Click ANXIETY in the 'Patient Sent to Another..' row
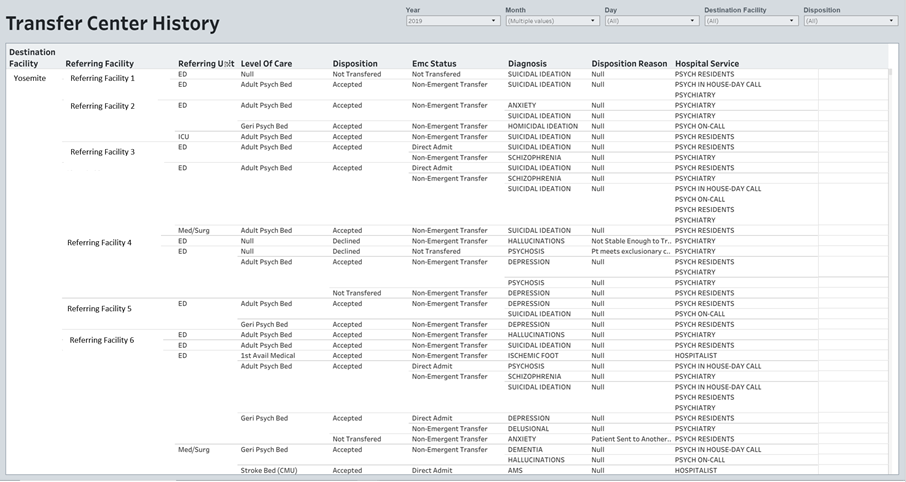906x482 pixels. click(x=522, y=439)
